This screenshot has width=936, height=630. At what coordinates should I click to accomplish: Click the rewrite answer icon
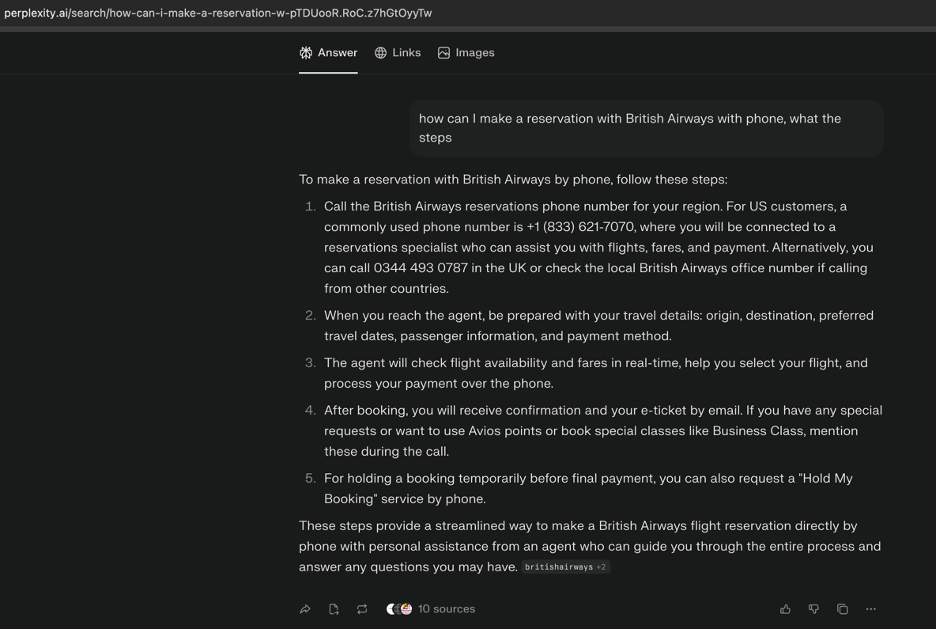click(362, 609)
